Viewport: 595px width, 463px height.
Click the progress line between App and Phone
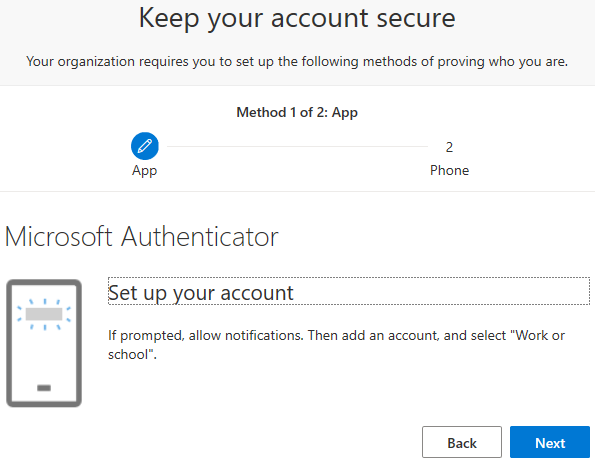[298, 146]
